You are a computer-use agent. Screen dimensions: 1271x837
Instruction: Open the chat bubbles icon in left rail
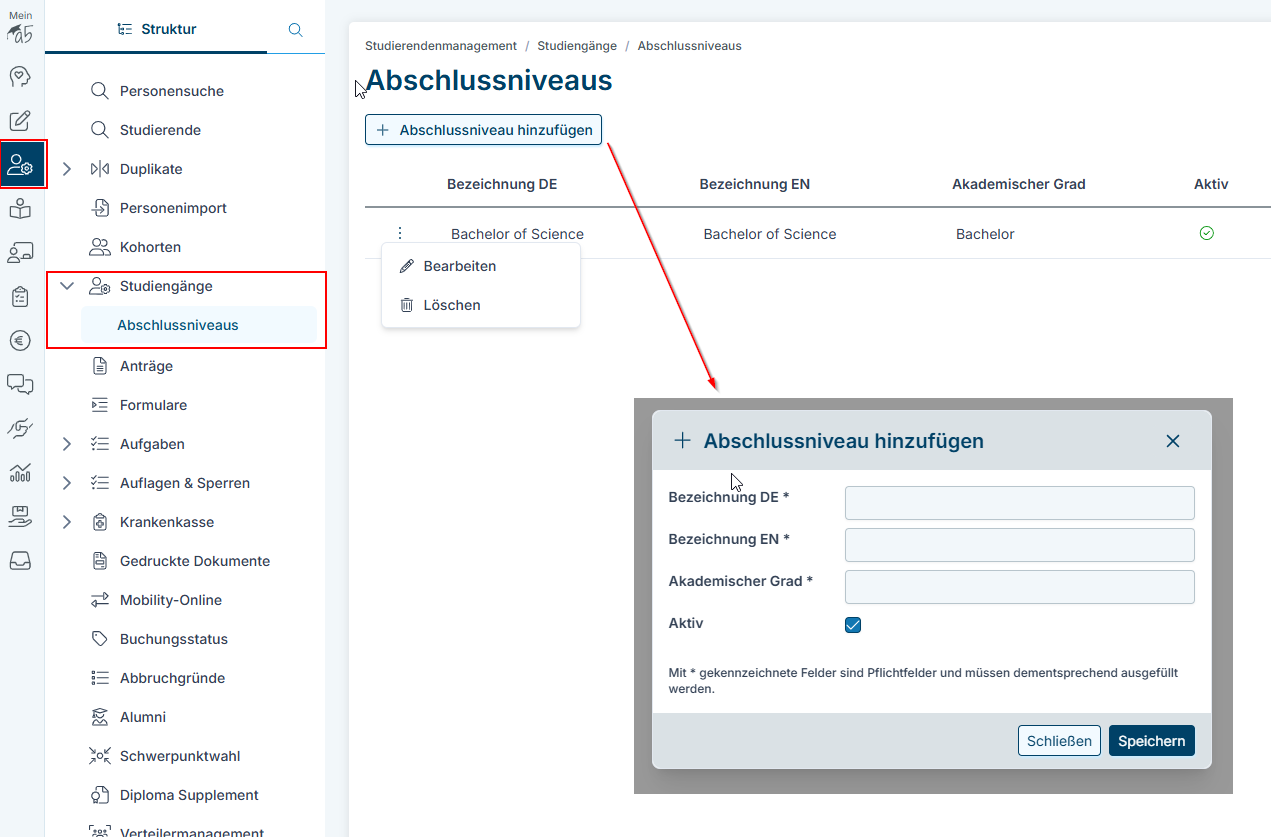tap(20, 384)
